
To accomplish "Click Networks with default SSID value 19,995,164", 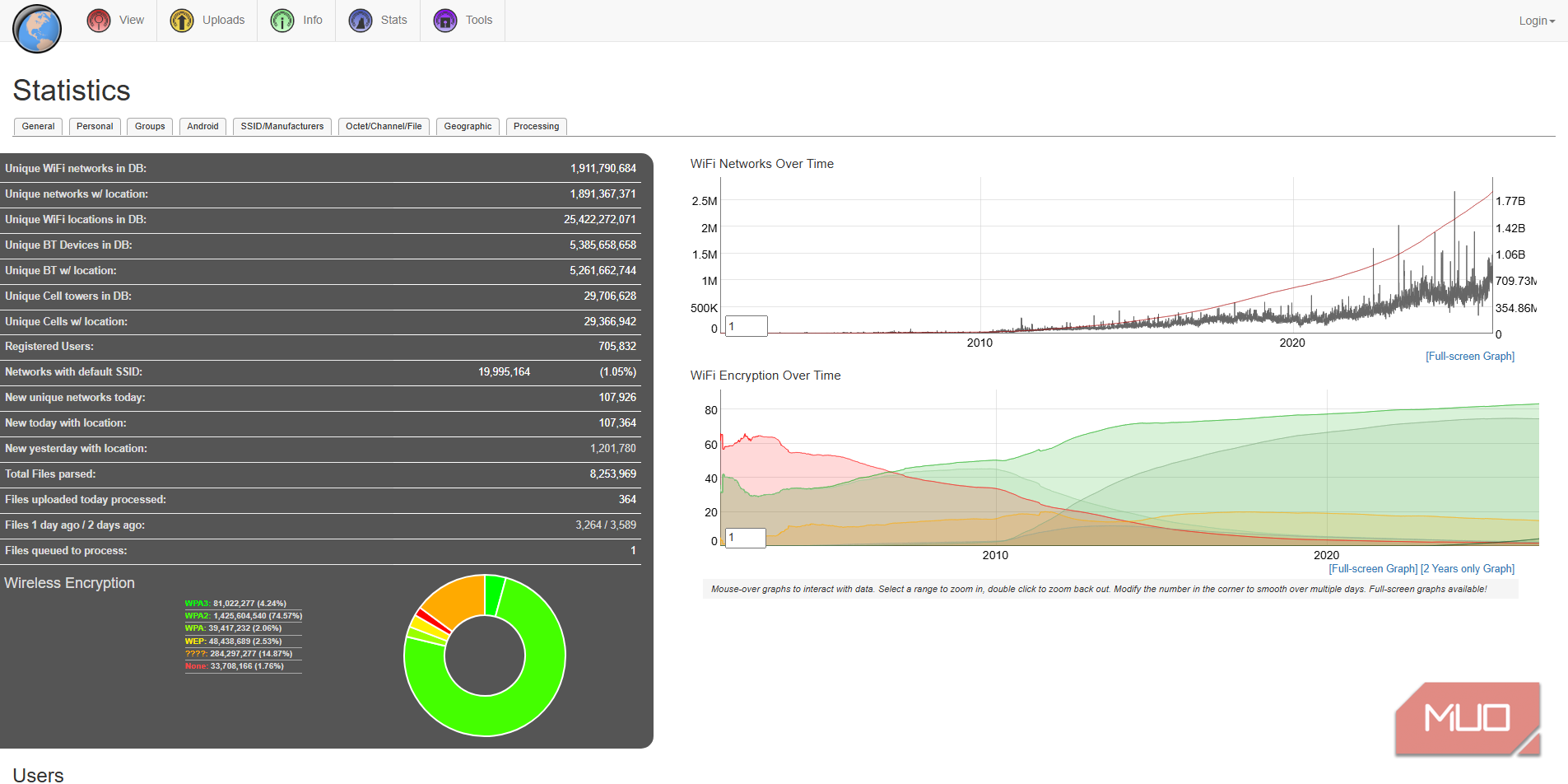I will click(x=505, y=371).
